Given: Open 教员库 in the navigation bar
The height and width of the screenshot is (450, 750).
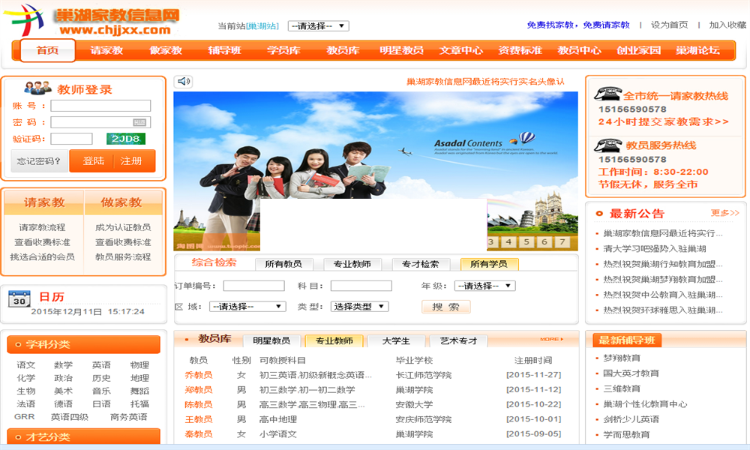Looking at the screenshot, I should (x=342, y=51).
